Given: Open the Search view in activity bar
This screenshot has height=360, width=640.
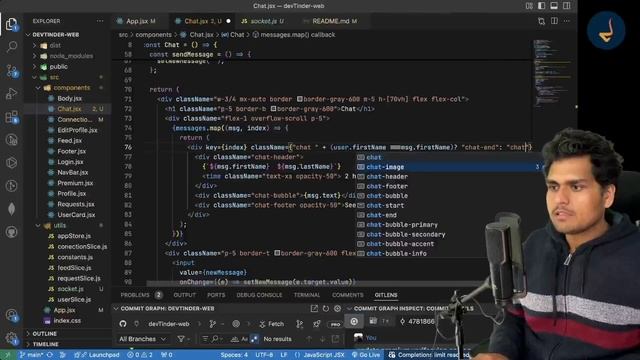Looking at the screenshot, I should (x=11, y=47).
